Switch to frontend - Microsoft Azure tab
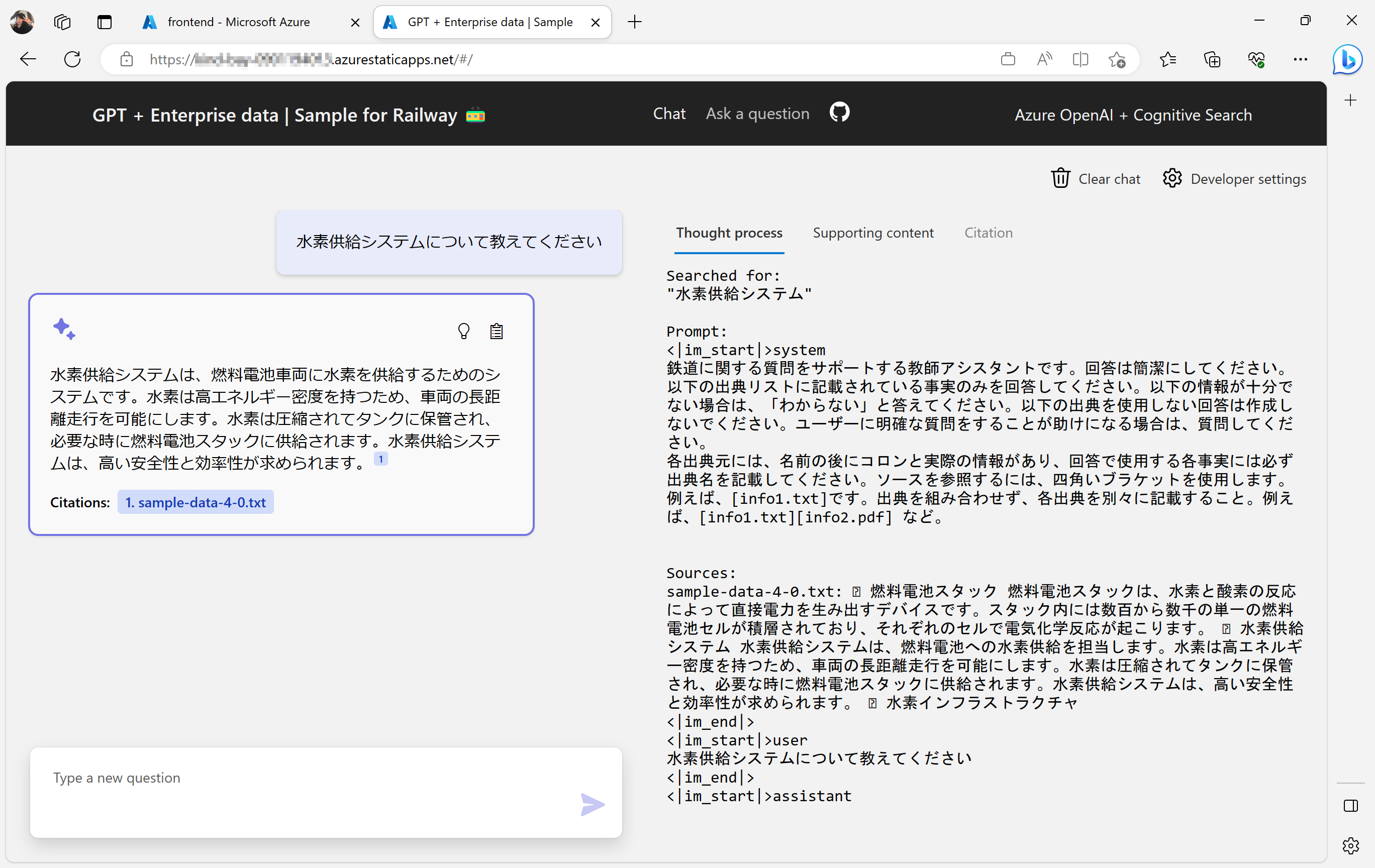Viewport: 1375px width, 868px height. tap(239, 22)
